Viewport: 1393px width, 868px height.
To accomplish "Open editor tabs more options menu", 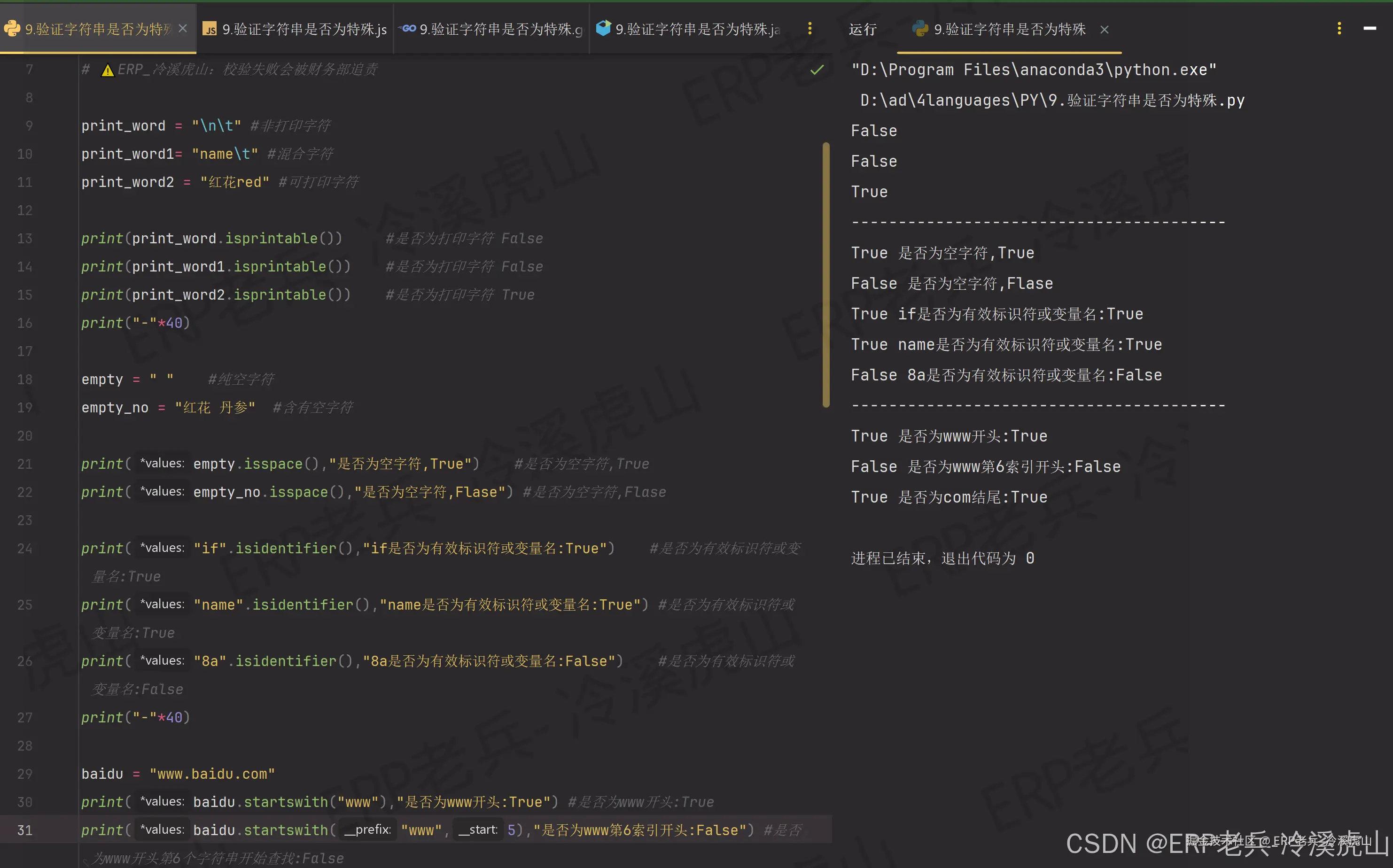I will point(809,28).
